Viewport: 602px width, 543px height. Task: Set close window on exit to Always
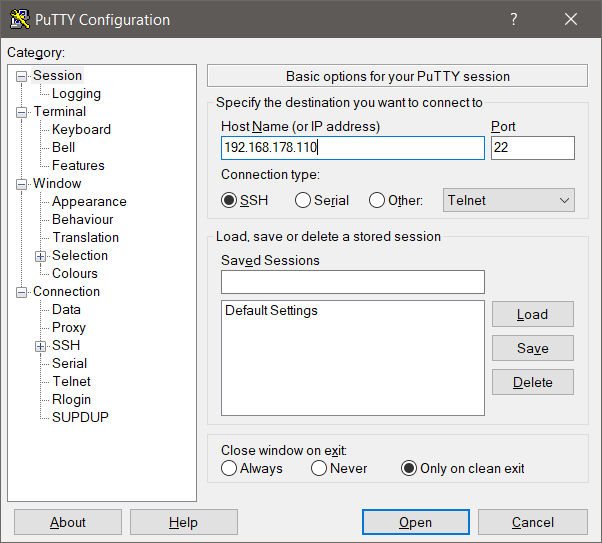[x=230, y=468]
